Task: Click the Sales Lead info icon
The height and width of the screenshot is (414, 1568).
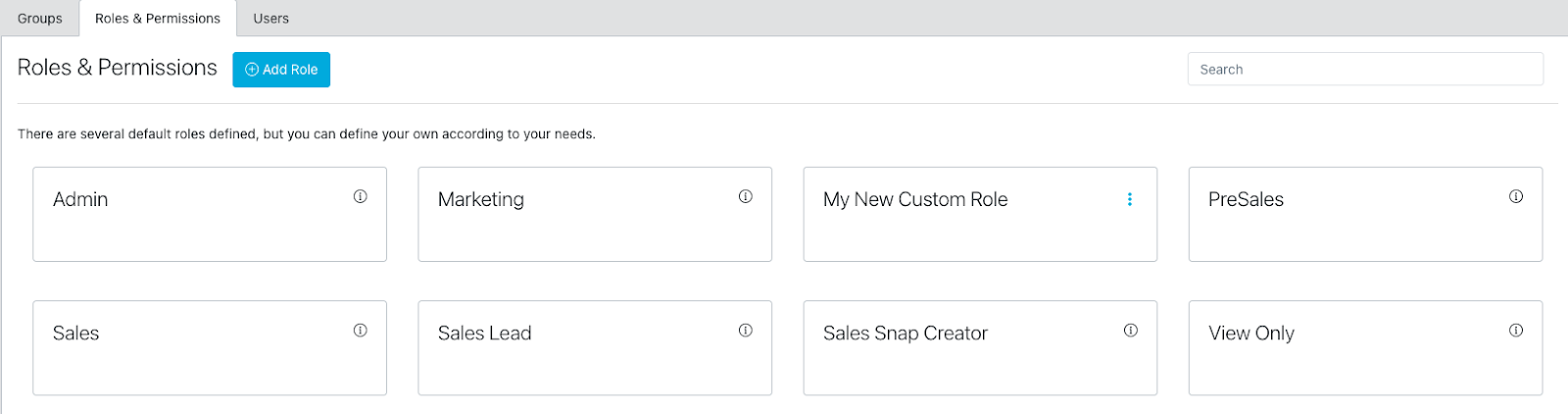Action: pos(746,331)
